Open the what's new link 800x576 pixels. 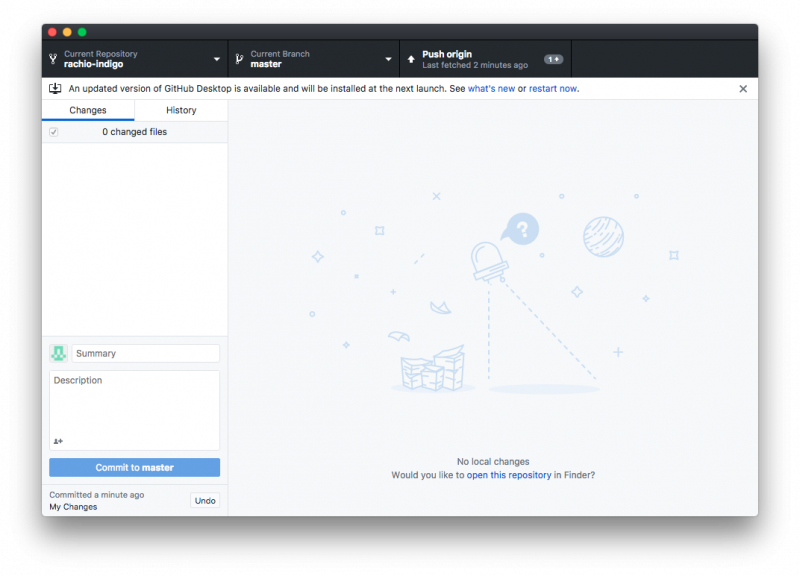click(x=491, y=89)
